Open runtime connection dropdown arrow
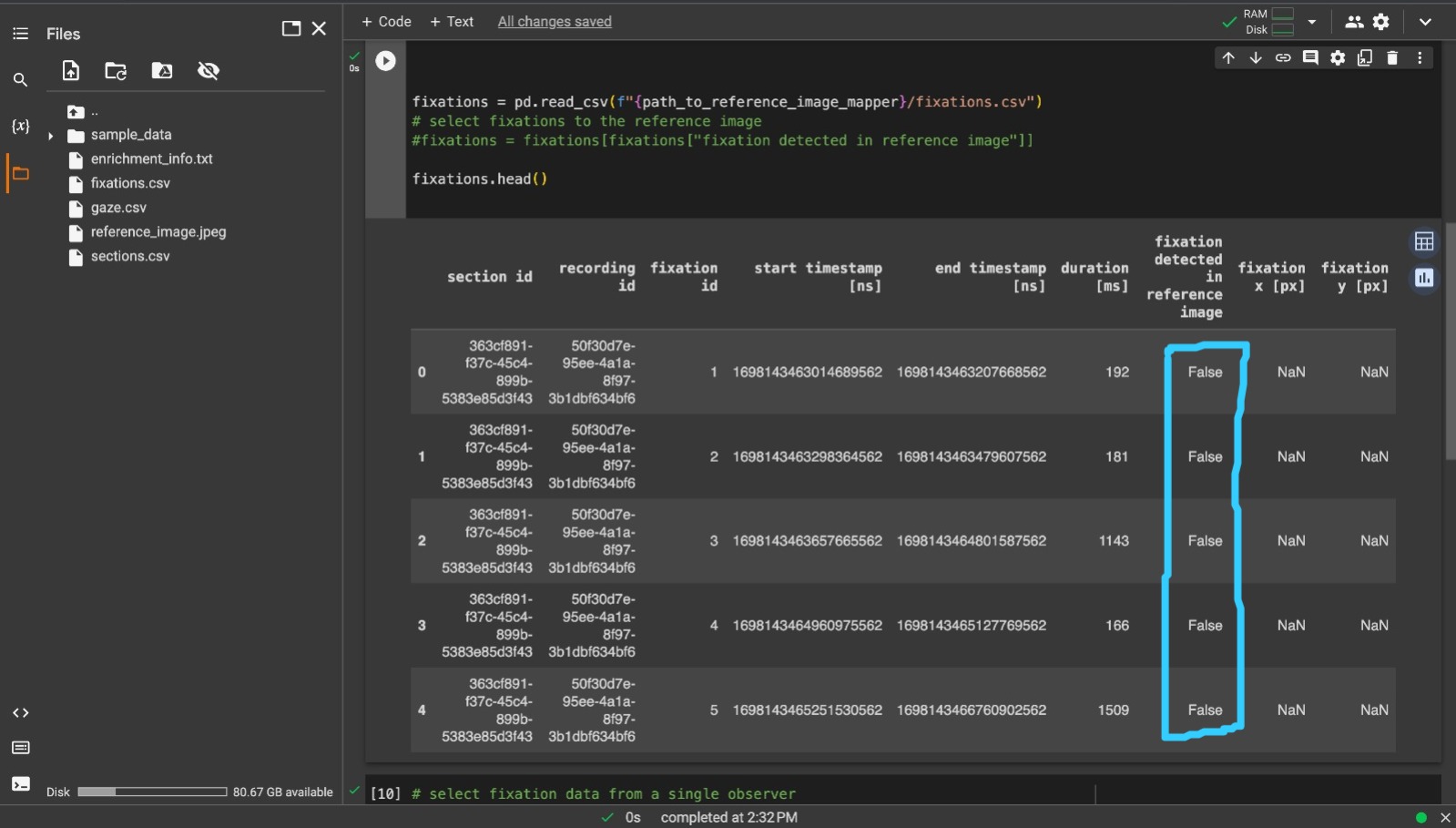 (x=1312, y=22)
